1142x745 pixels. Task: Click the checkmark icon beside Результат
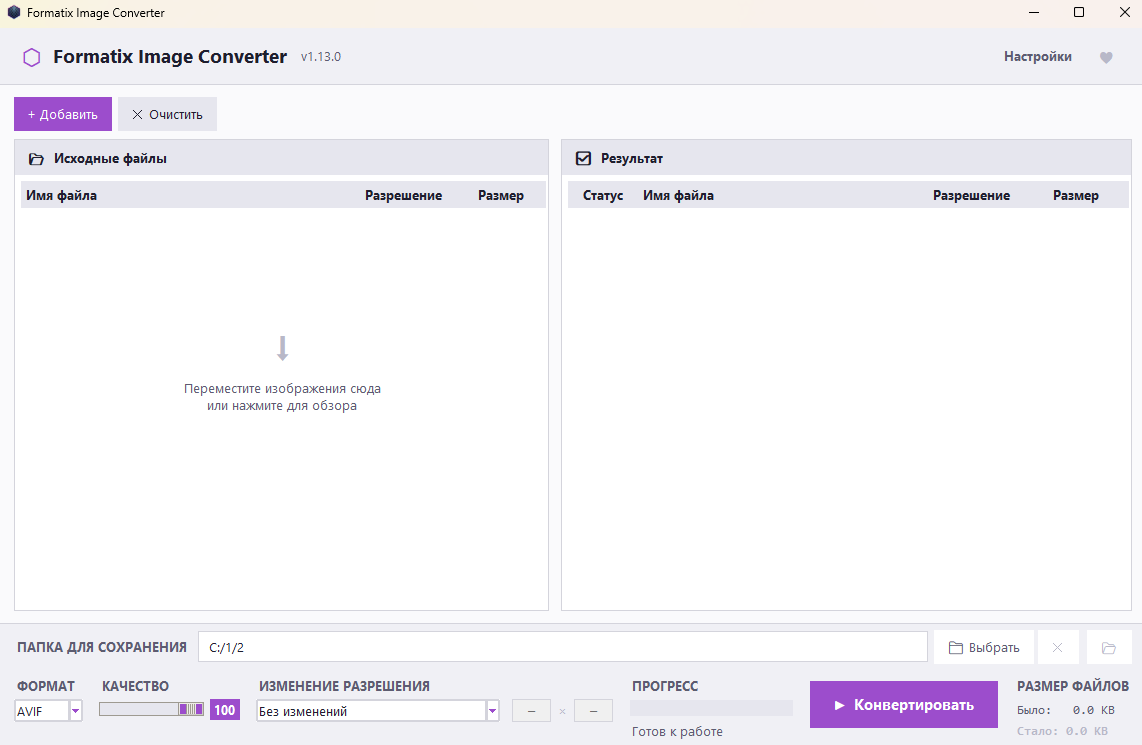tap(583, 158)
